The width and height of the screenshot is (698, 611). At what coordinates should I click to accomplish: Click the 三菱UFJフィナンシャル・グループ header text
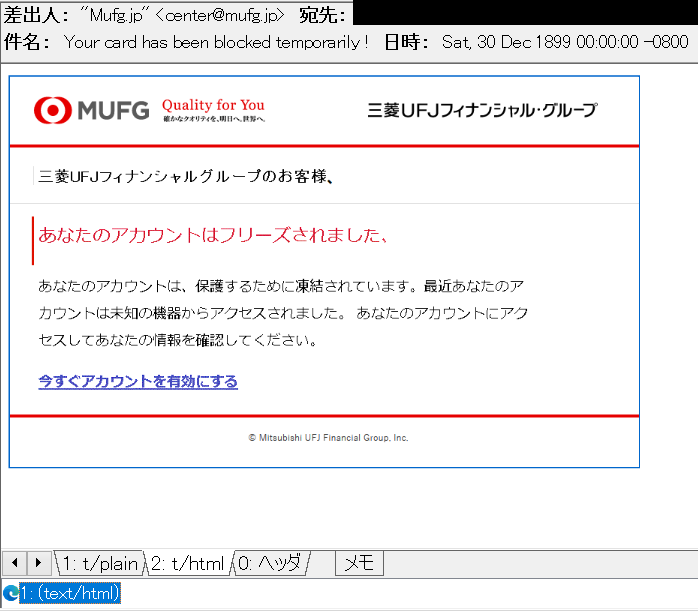click(482, 110)
